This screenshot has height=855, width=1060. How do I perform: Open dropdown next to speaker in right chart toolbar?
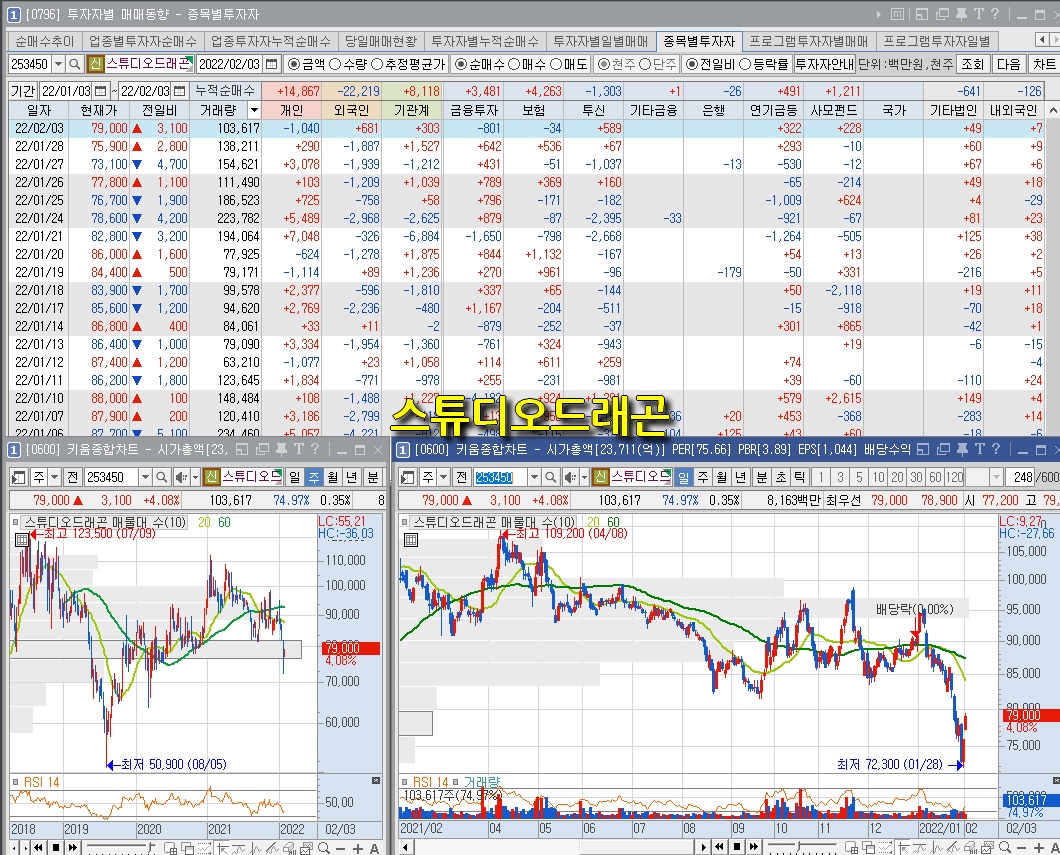pos(584,477)
